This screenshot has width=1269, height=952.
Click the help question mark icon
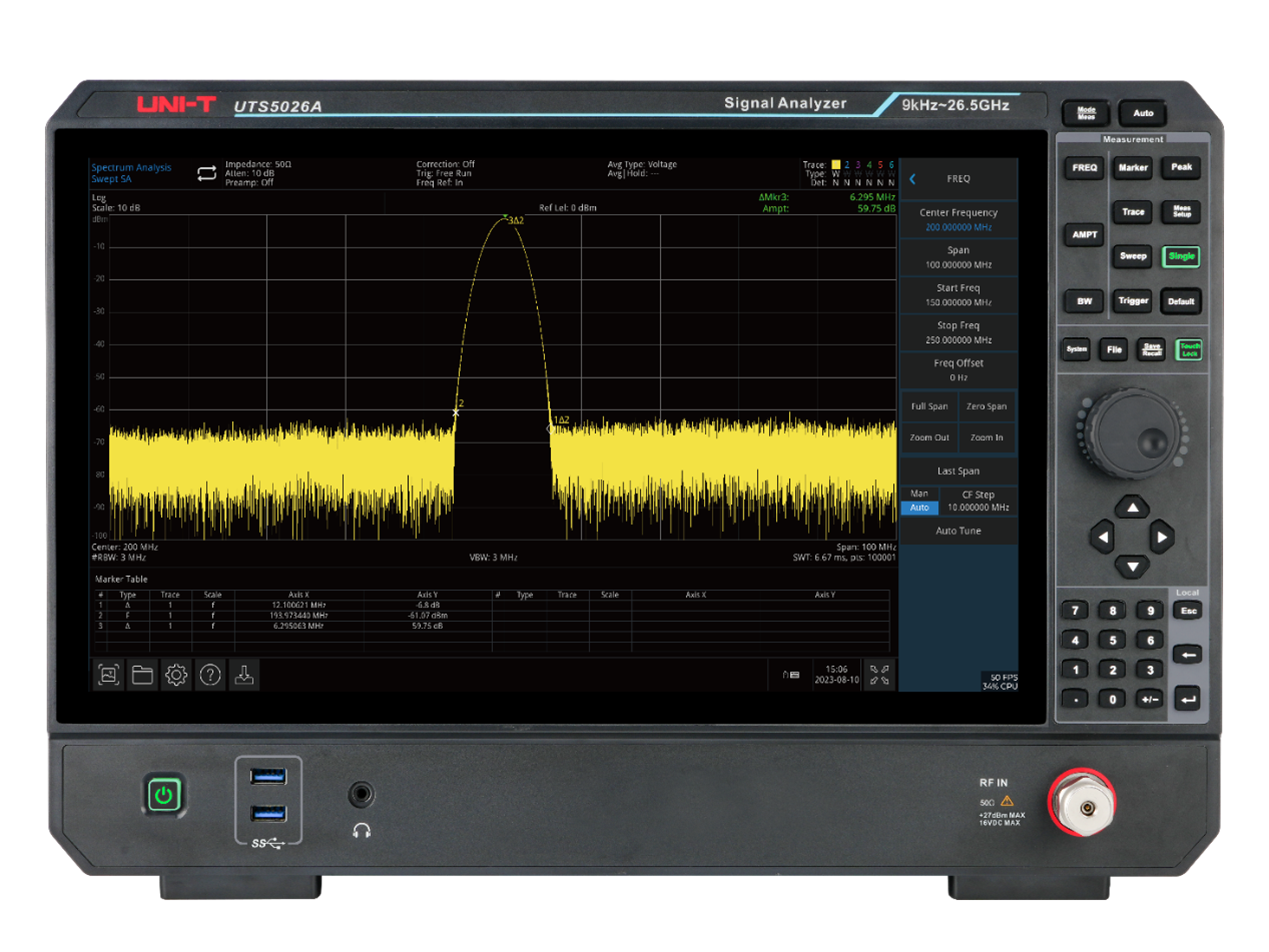(x=210, y=675)
